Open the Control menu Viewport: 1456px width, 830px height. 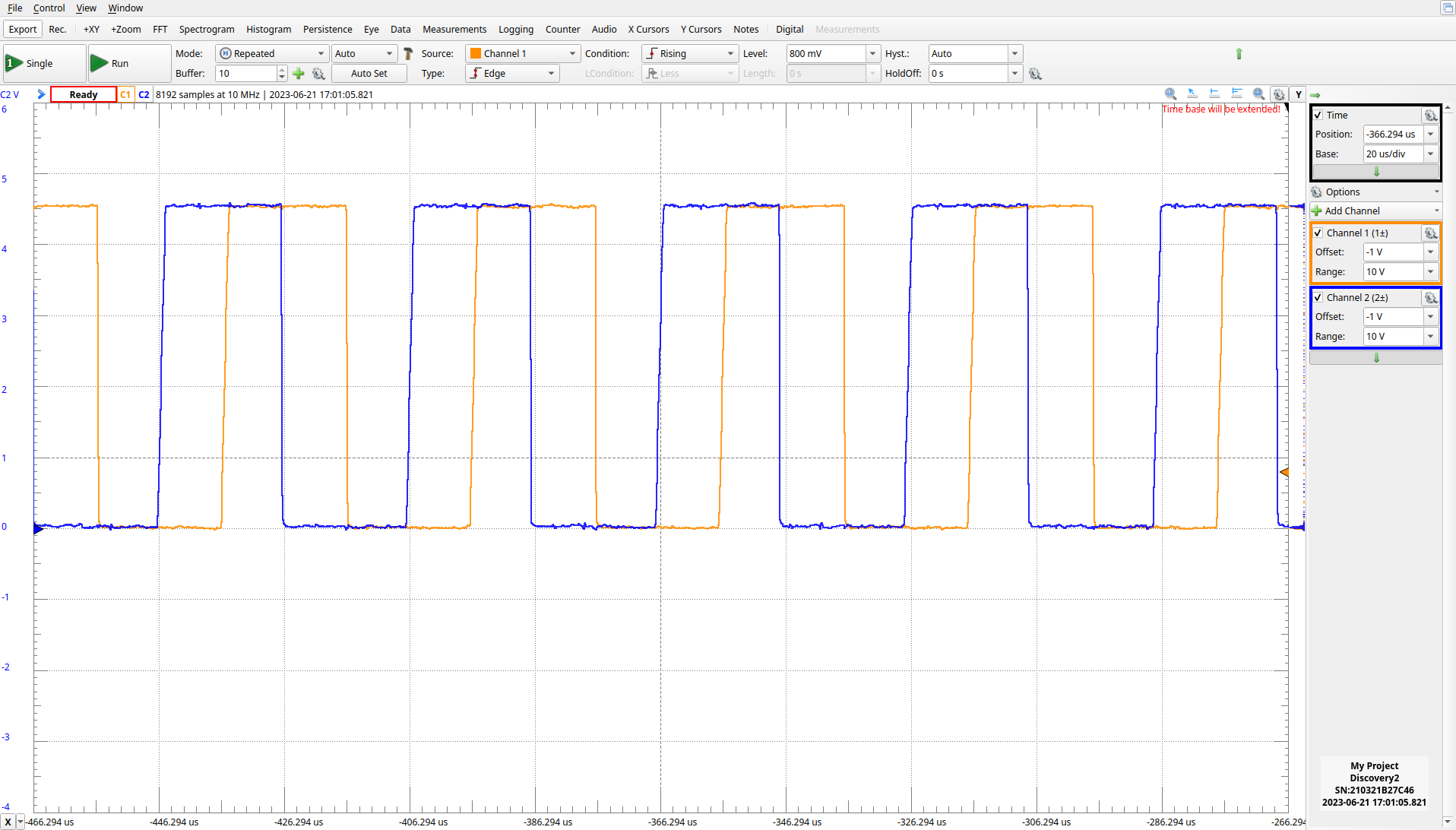49,8
